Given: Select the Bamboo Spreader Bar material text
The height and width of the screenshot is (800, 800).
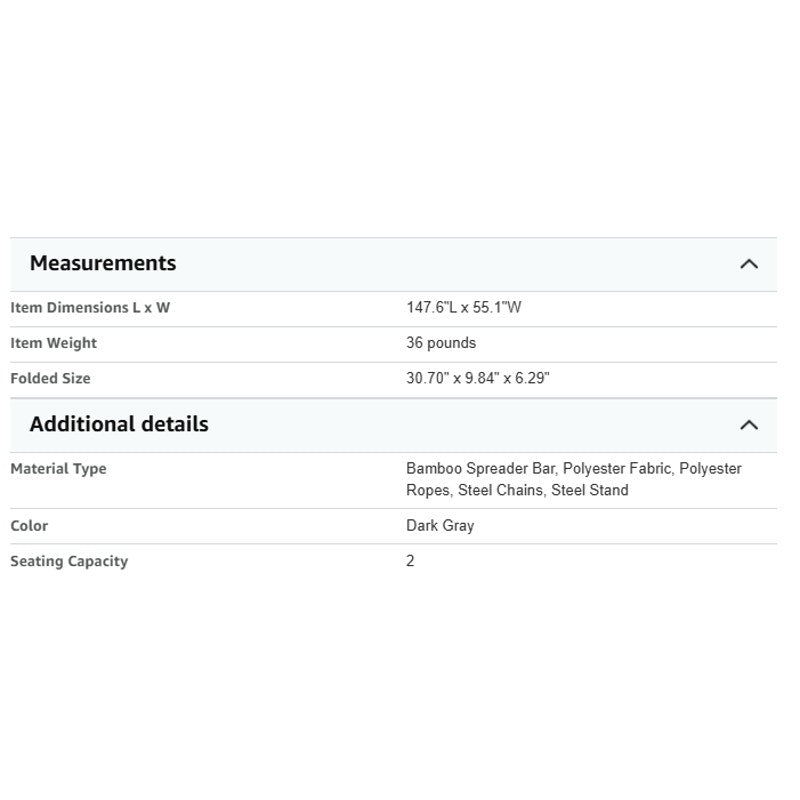Looking at the screenshot, I should [480, 468].
